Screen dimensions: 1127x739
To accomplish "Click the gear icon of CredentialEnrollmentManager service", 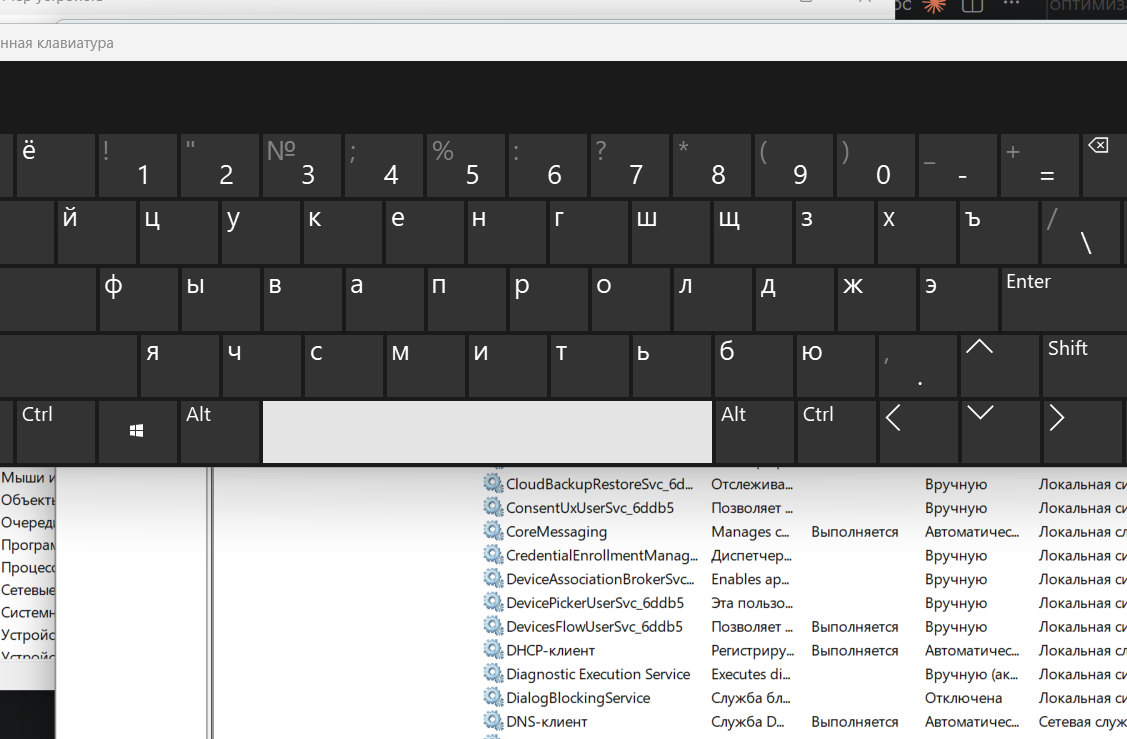I will [x=492, y=554].
